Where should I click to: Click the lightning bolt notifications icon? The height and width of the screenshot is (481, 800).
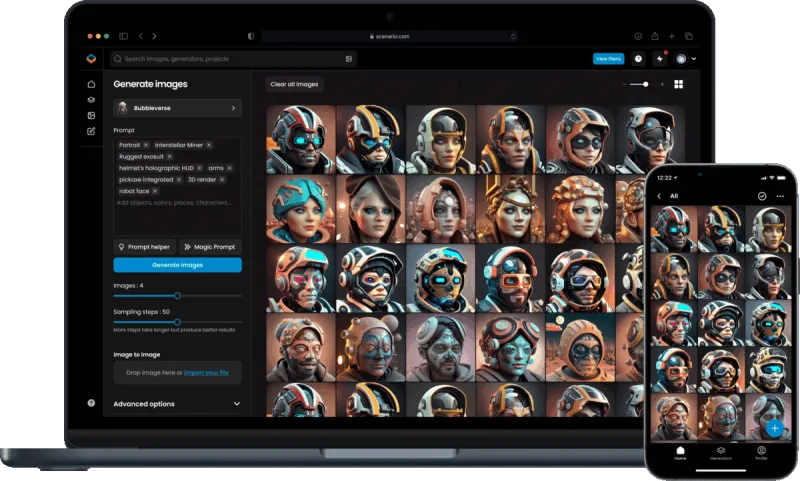pyautogui.click(x=659, y=59)
